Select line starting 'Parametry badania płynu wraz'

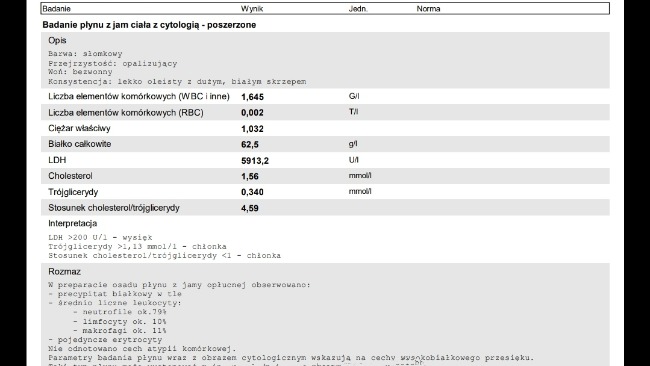point(291,358)
